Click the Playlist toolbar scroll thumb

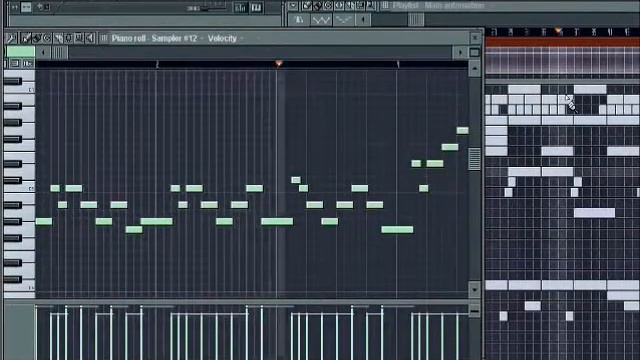(416, 20)
